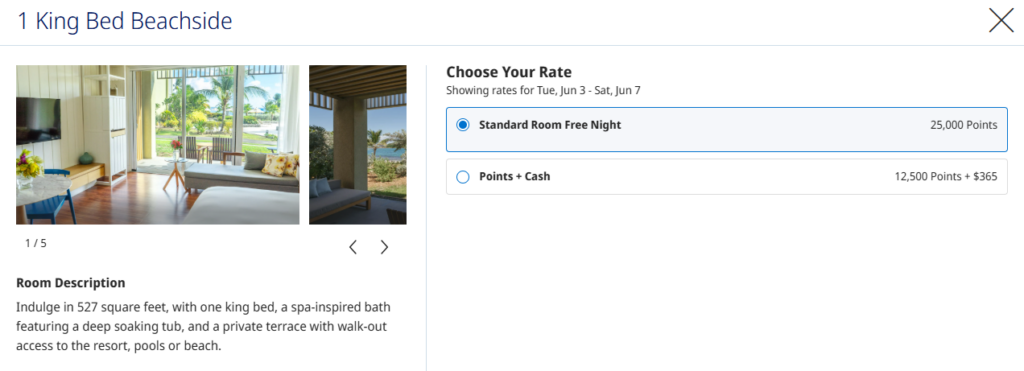Click the 12,500 Points + $365 price

coord(946,176)
